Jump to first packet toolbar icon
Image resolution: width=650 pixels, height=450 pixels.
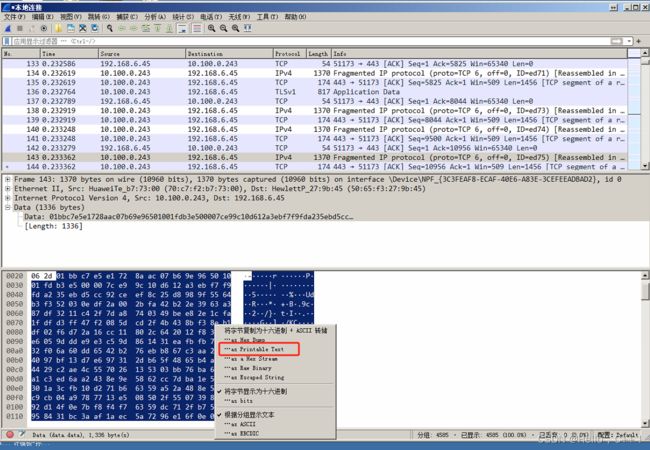[158, 28]
